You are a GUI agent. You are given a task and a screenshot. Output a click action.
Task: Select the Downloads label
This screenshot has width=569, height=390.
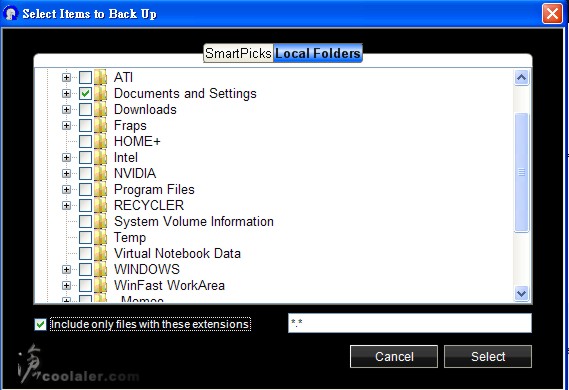[x=145, y=109]
